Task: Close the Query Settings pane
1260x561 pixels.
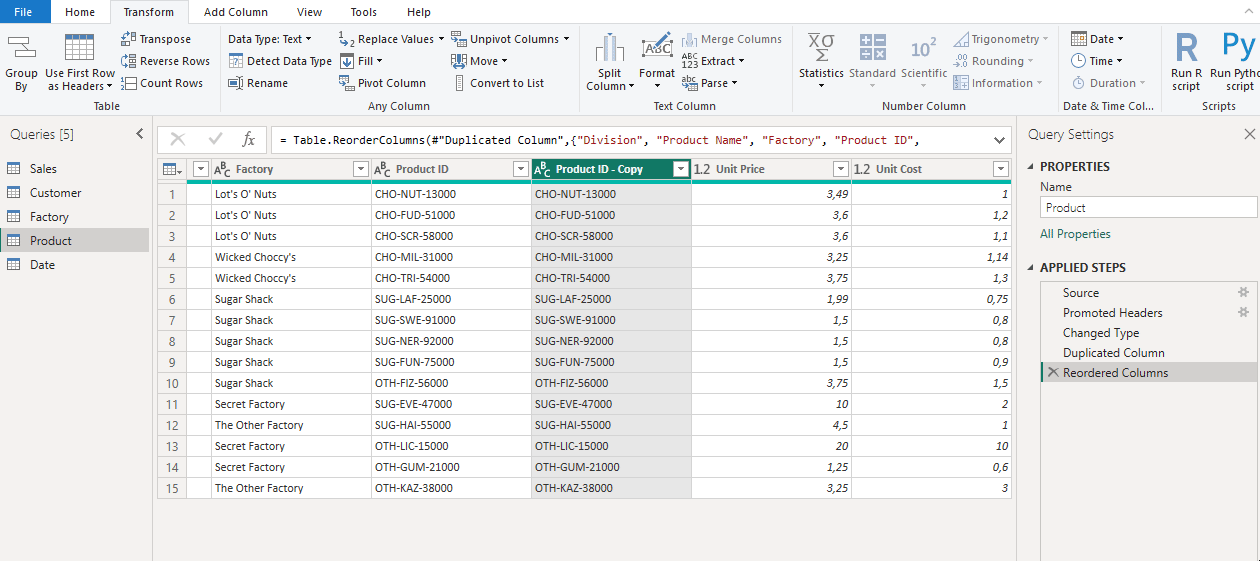Action: point(1249,134)
